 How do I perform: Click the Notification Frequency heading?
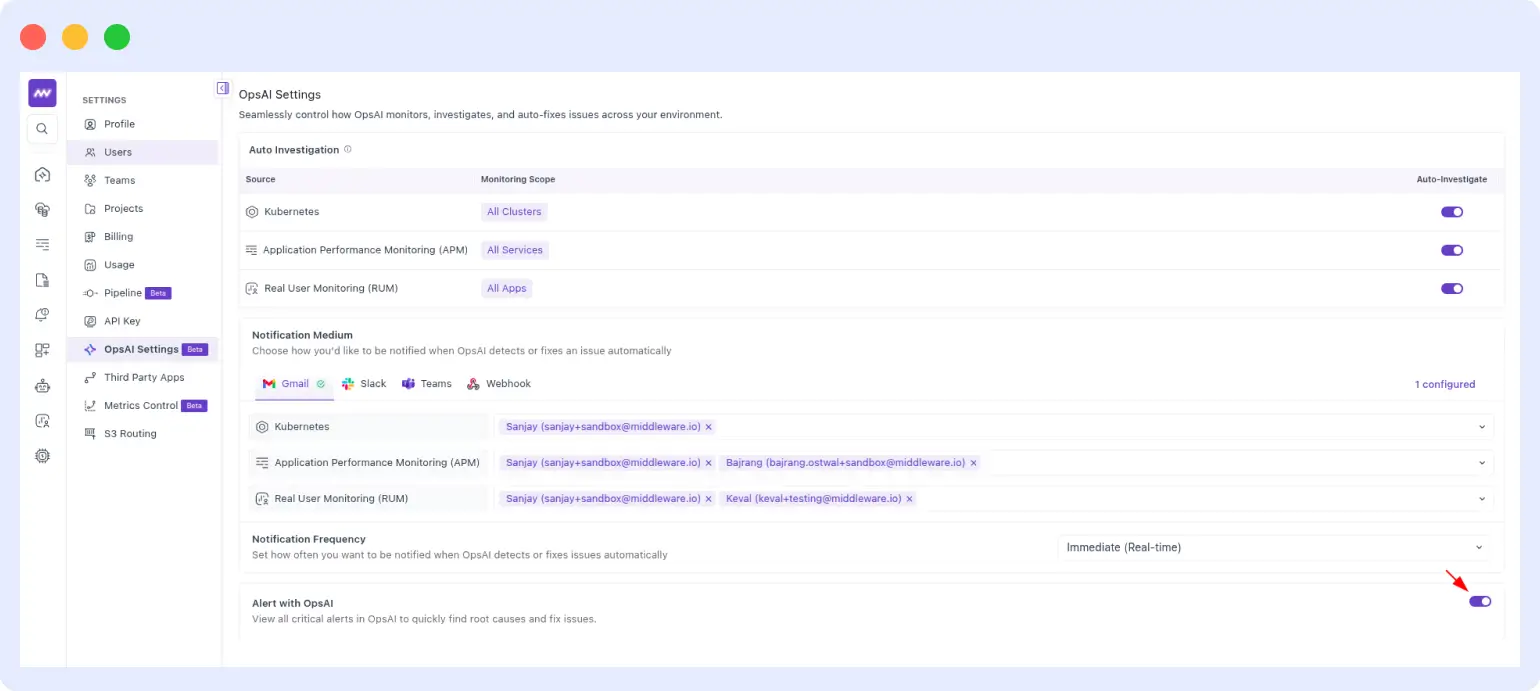309,539
